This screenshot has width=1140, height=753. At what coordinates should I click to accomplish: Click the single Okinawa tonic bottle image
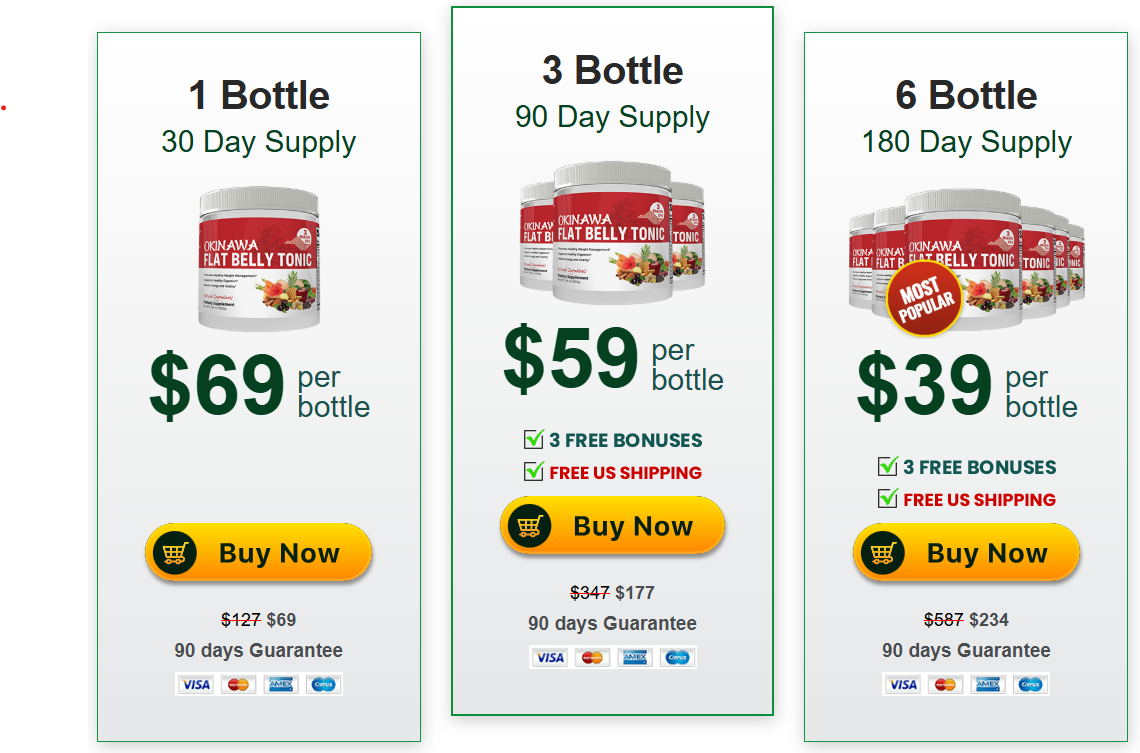tap(259, 259)
